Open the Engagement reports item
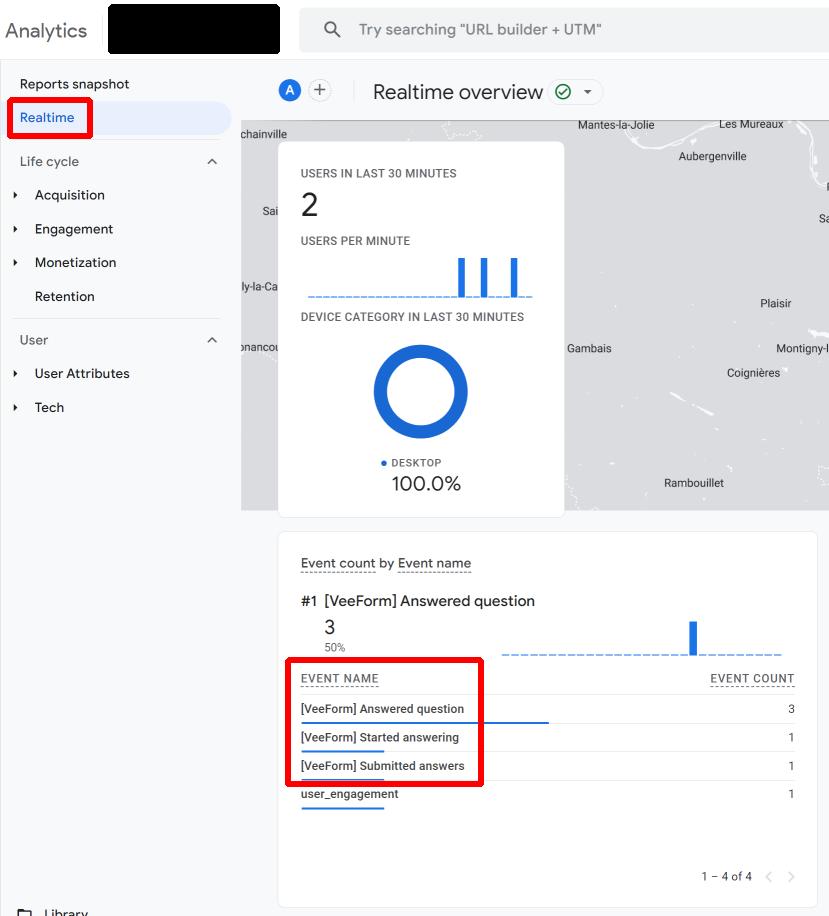The width and height of the screenshot is (829, 916). (74, 229)
